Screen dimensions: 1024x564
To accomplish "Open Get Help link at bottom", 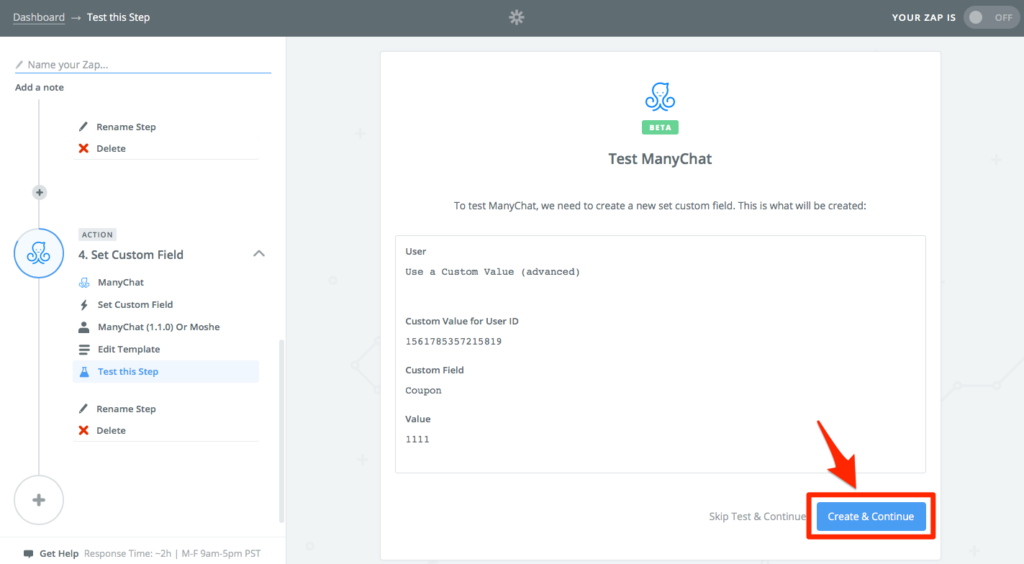I will tap(59, 554).
